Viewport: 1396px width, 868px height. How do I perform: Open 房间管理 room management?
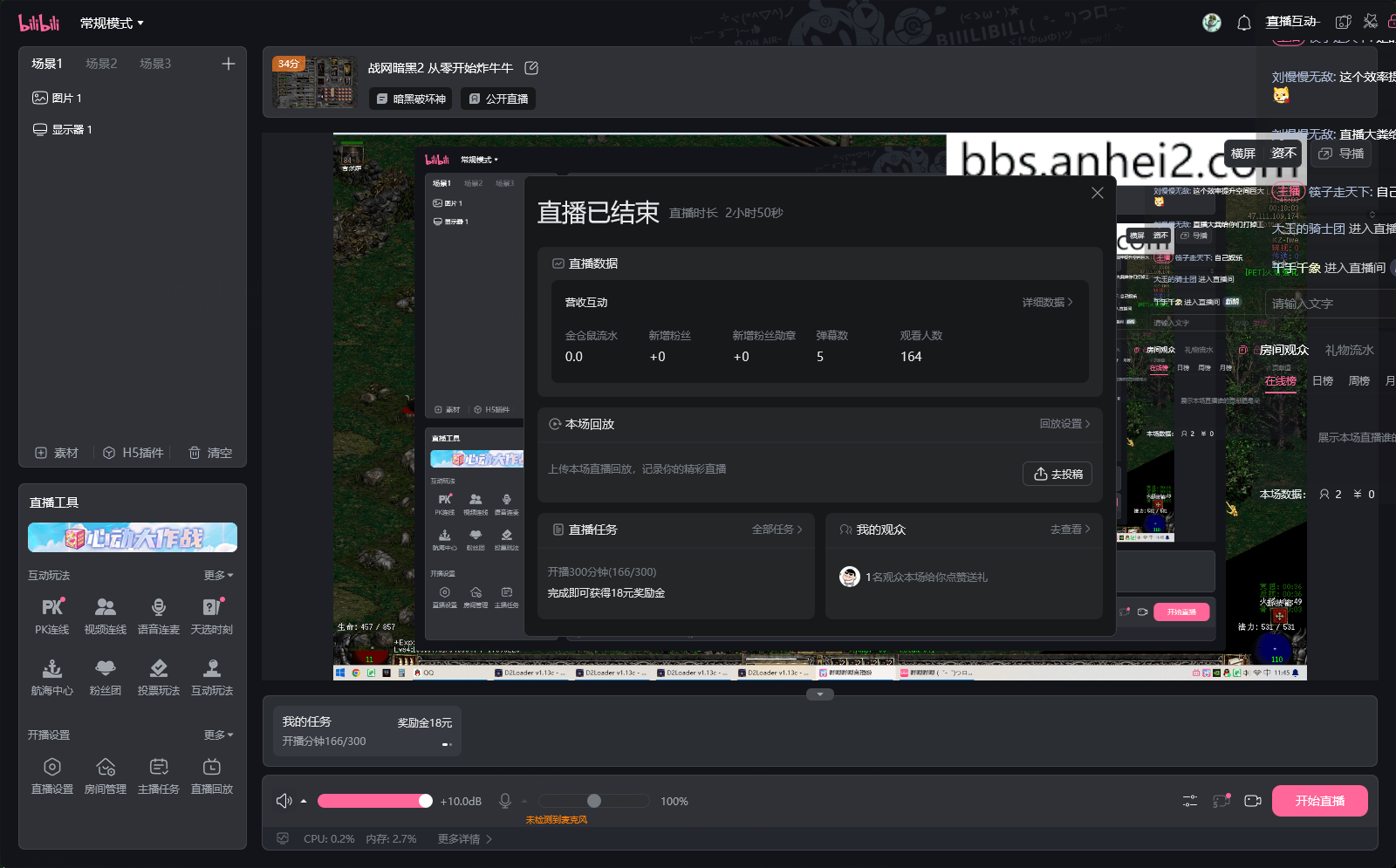[106, 776]
